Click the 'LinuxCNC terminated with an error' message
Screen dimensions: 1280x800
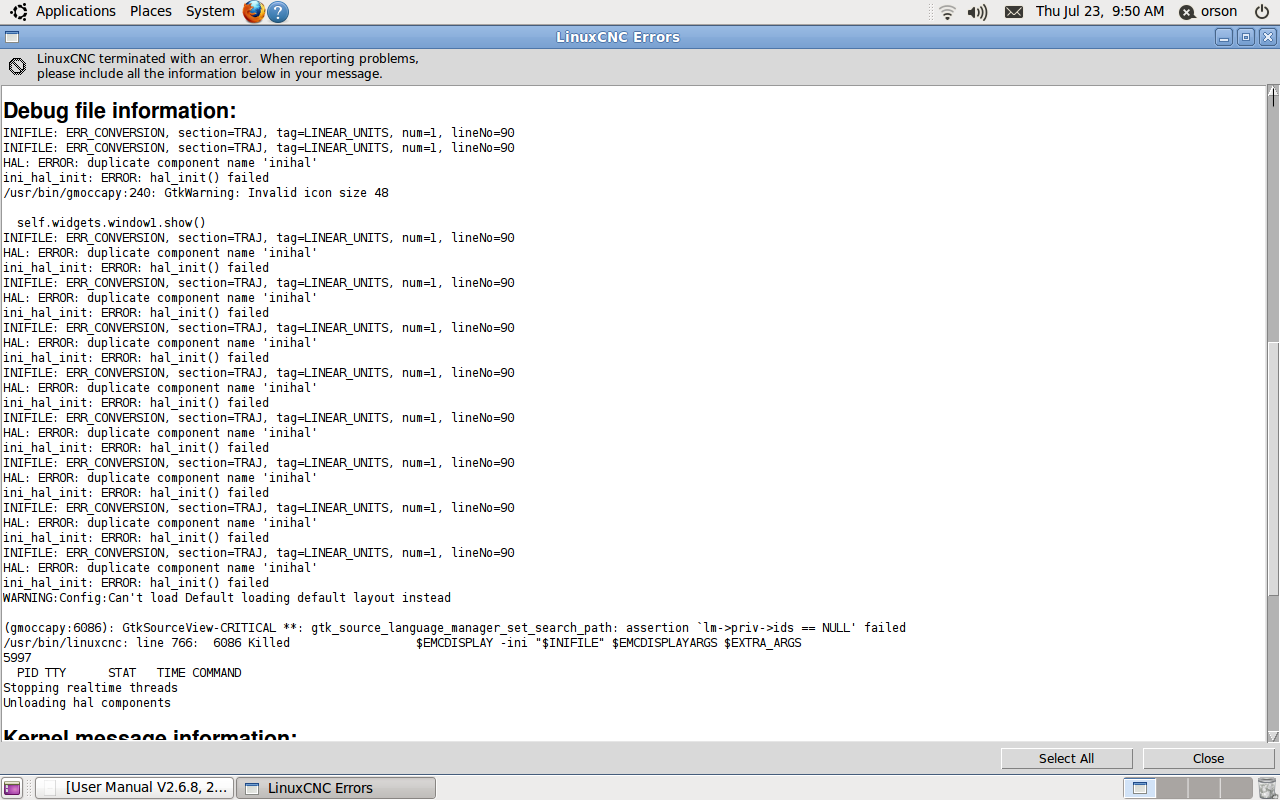tap(228, 66)
